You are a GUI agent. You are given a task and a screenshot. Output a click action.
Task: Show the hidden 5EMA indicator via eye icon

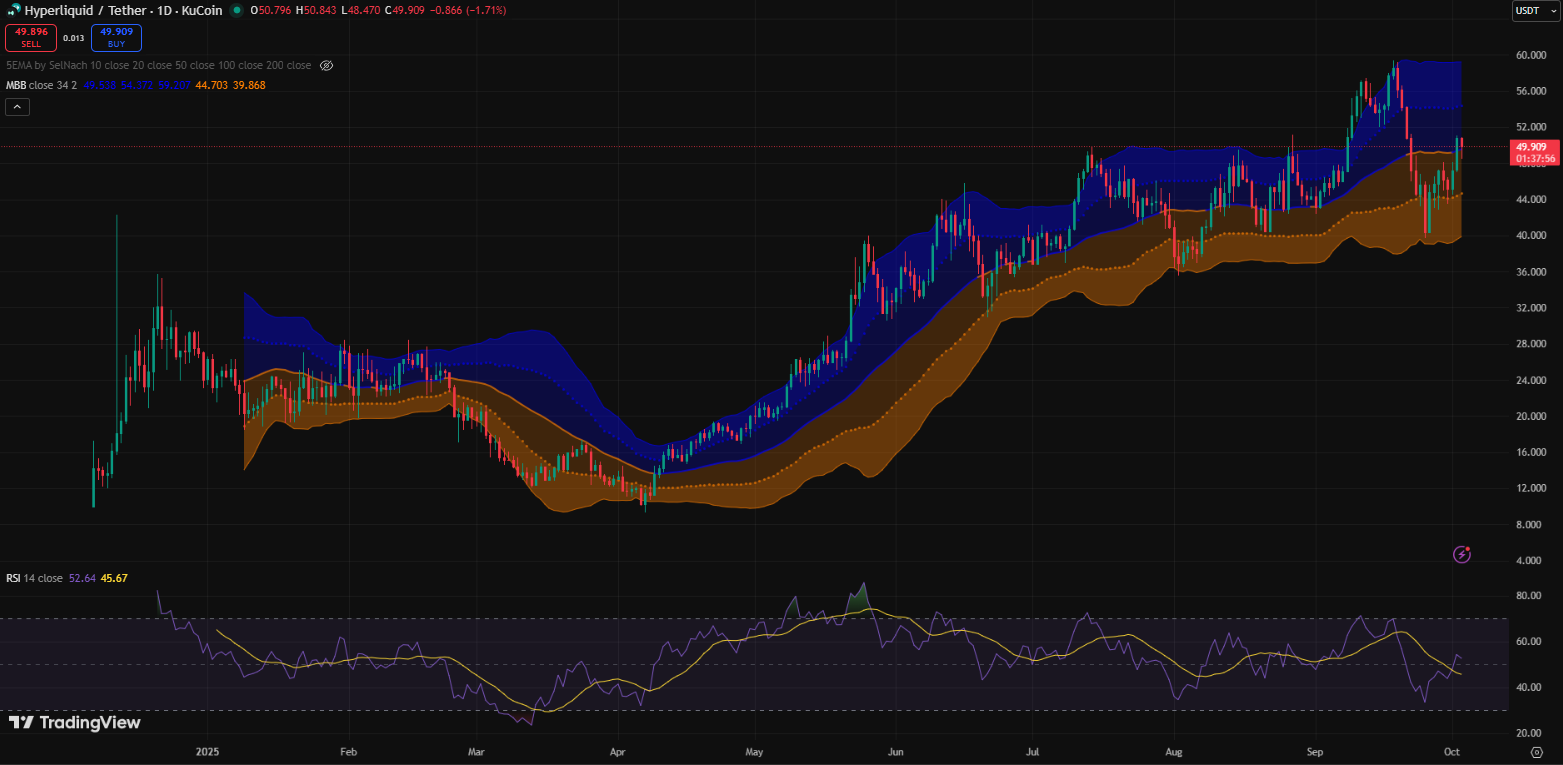click(x=326, y=65)
